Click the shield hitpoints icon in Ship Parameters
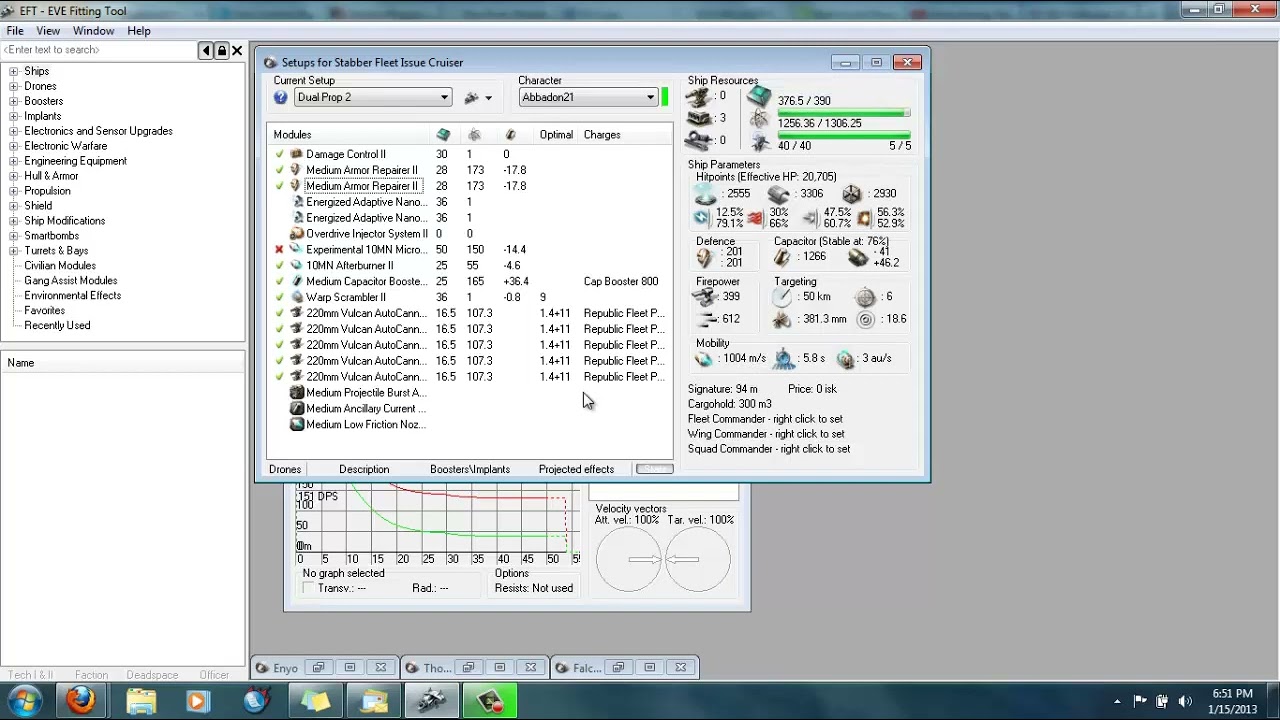This screenshot has width=1280, height=720. 707,194
